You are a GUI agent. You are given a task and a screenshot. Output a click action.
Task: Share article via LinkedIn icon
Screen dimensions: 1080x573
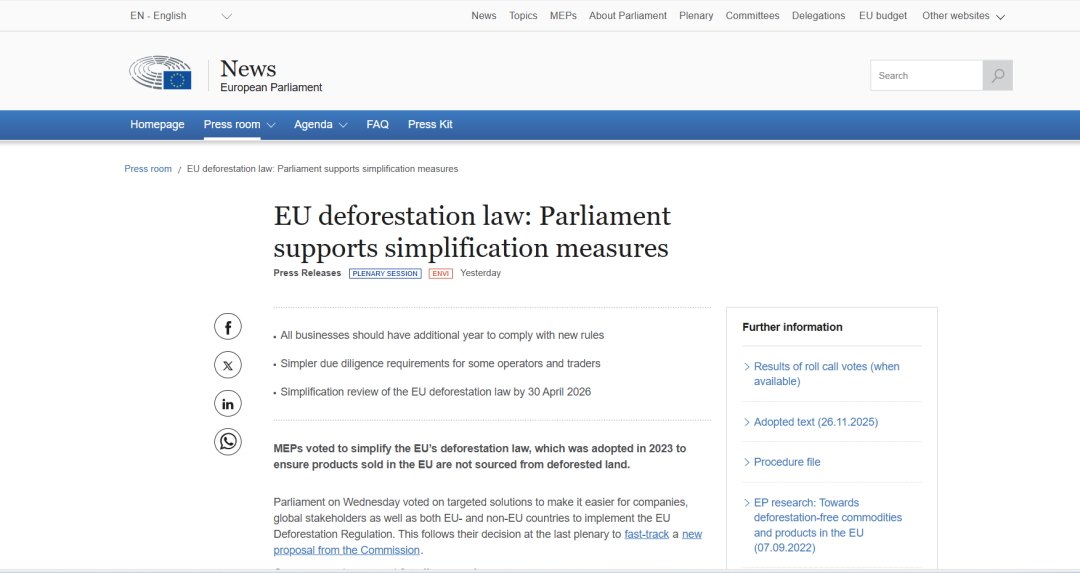click(x=228, y=404)
